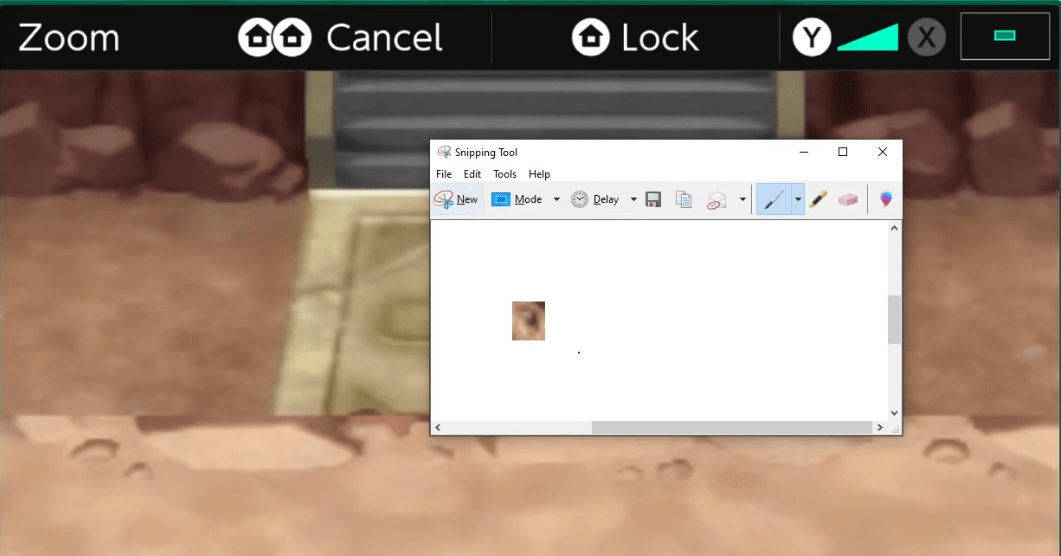Click the horizontal scrollbar thumb
Screen dimensions: 1061x556
732,428
